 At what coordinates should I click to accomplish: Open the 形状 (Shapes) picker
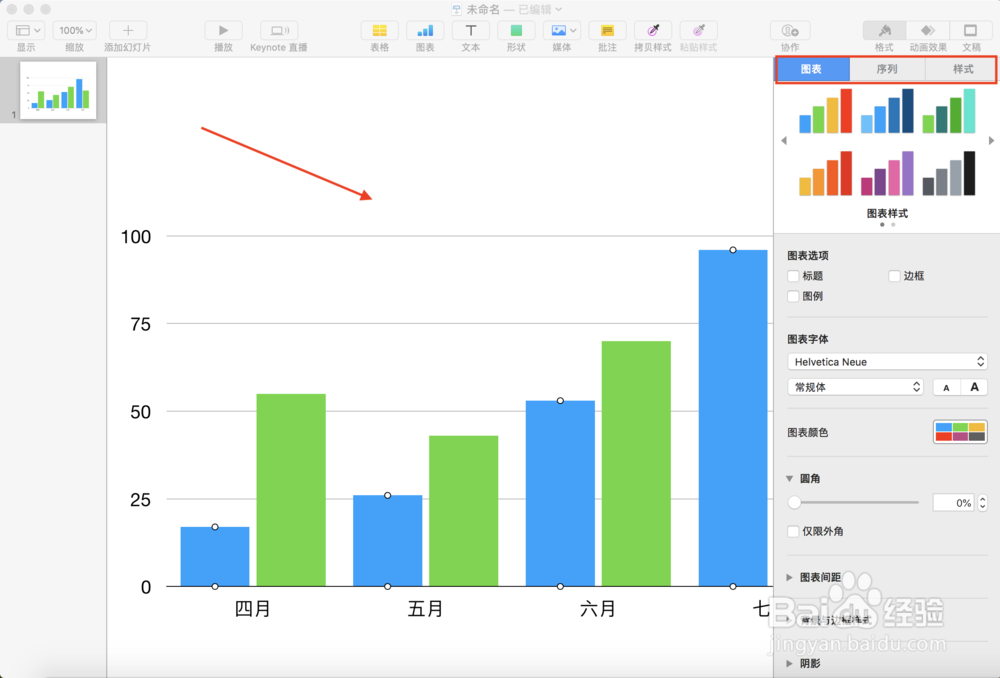pos(515,31)
